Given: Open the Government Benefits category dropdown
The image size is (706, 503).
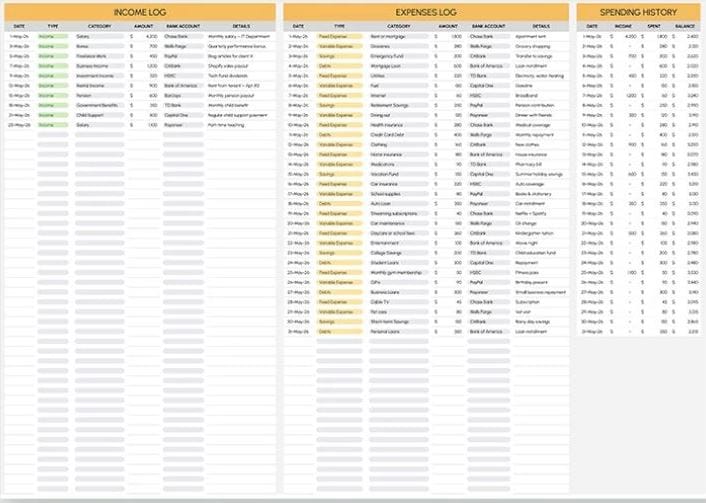Looking at the screenshot, I should (100, 105).
